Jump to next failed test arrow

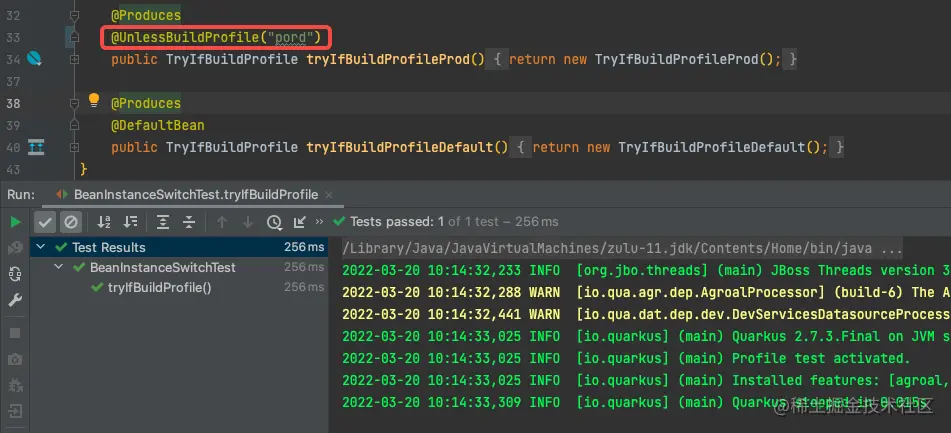247,223
